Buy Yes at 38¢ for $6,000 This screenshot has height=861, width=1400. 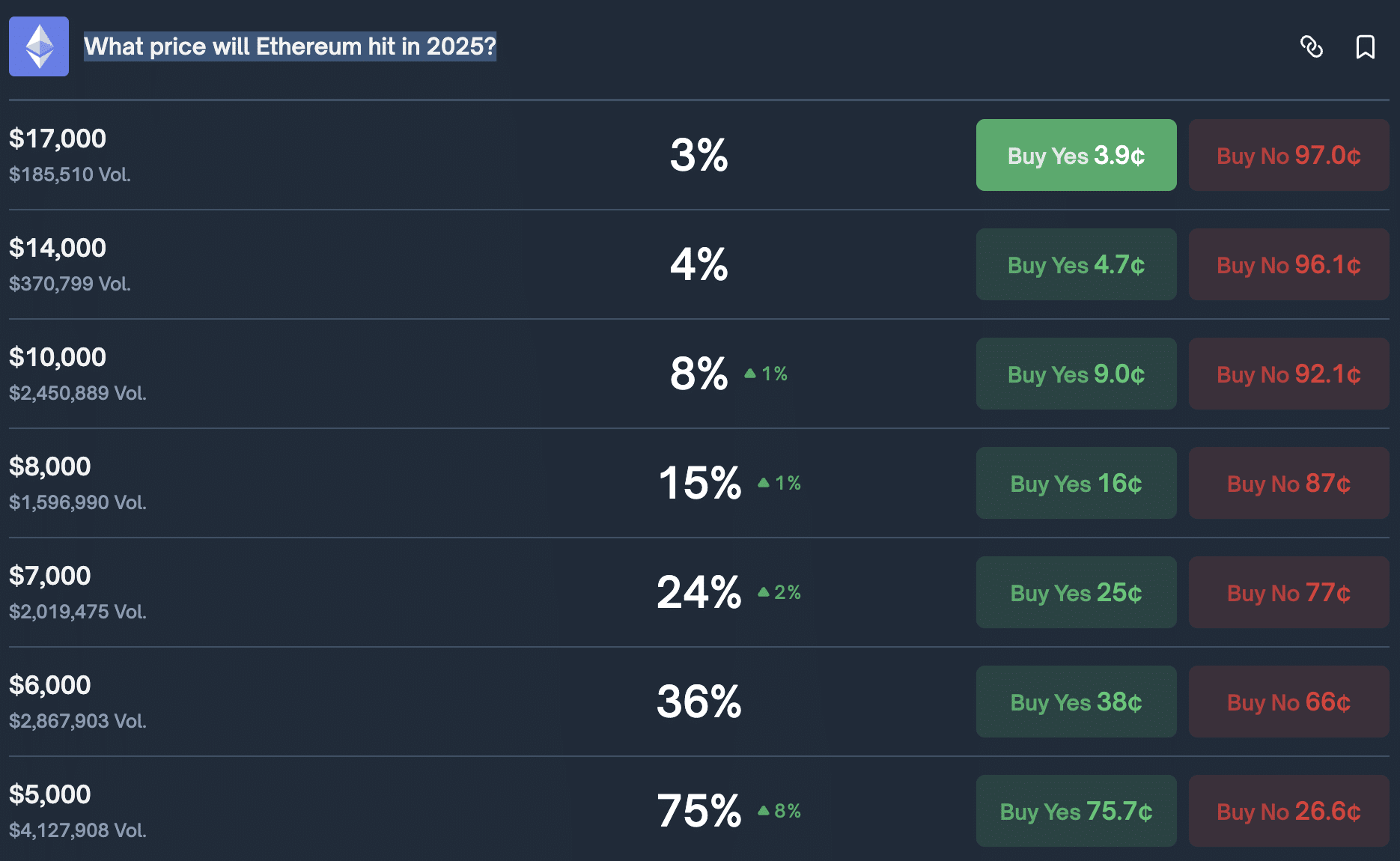[1076, 702]
